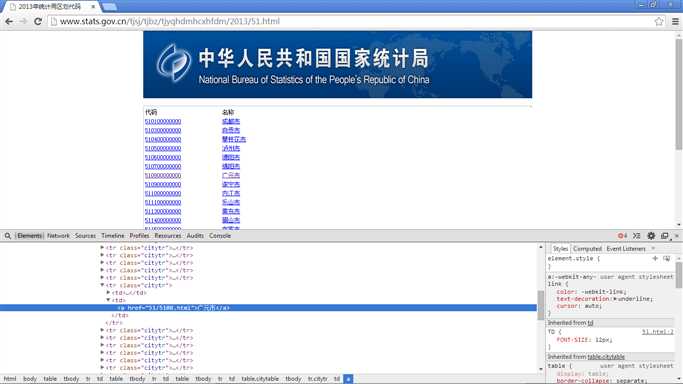Click the red error counter icon

622,236
